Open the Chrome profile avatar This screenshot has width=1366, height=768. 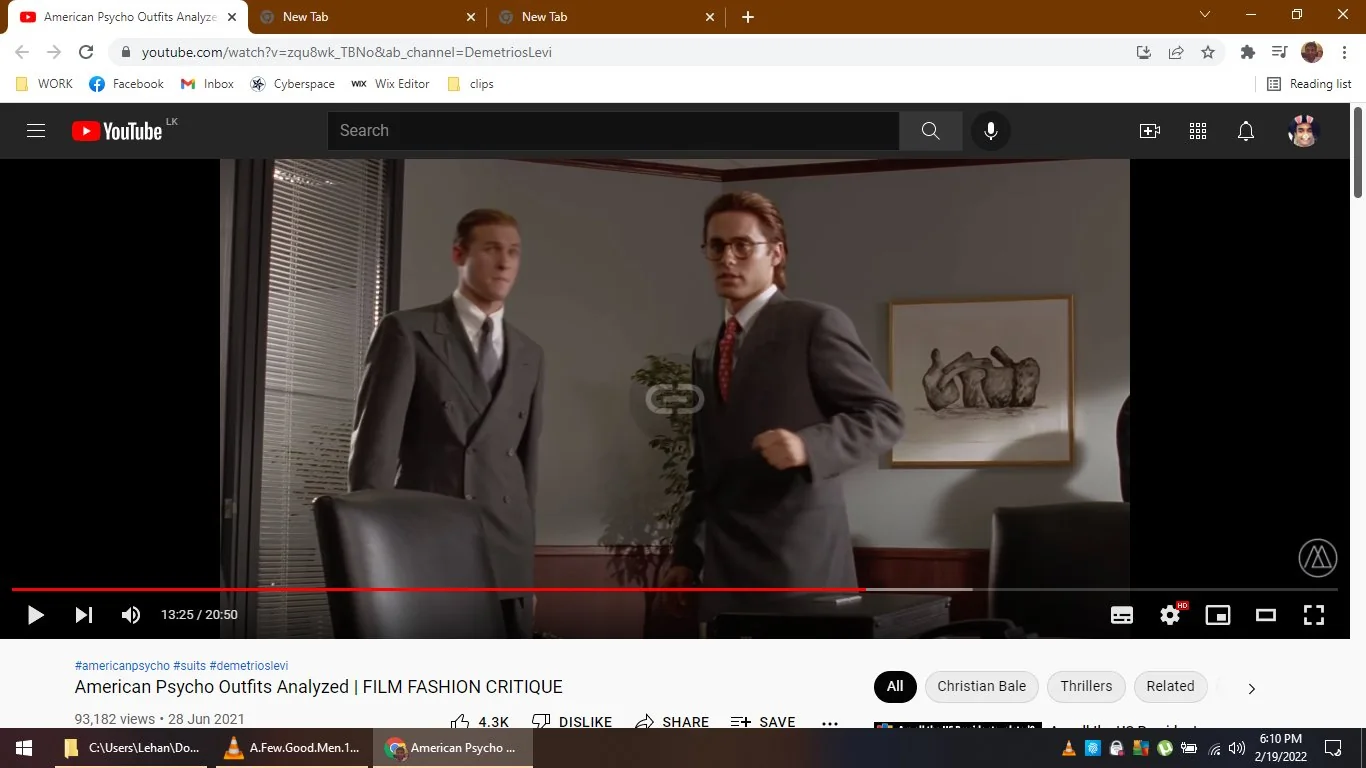point(1312,52)
